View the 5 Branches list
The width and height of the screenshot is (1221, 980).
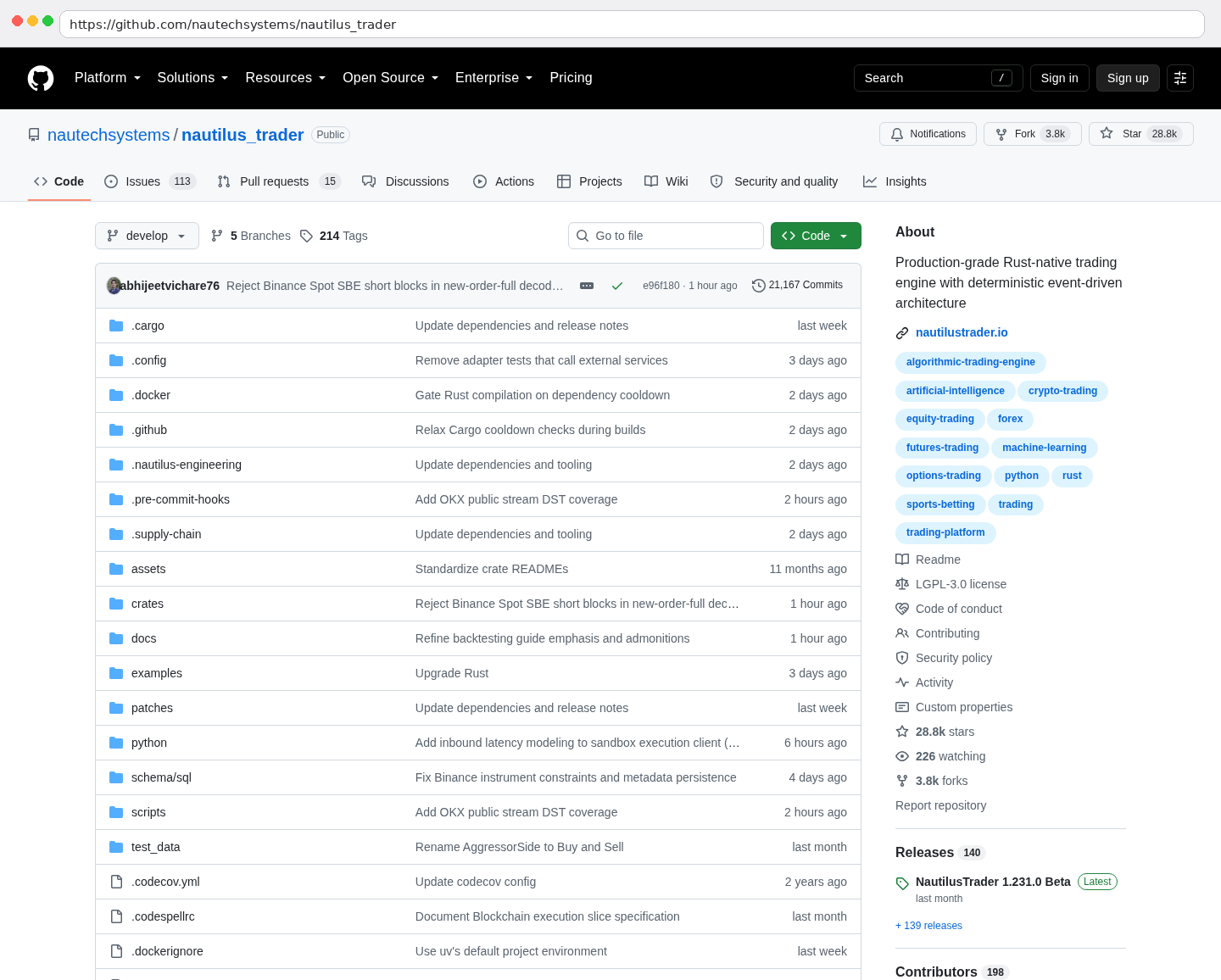pos(251,236)
